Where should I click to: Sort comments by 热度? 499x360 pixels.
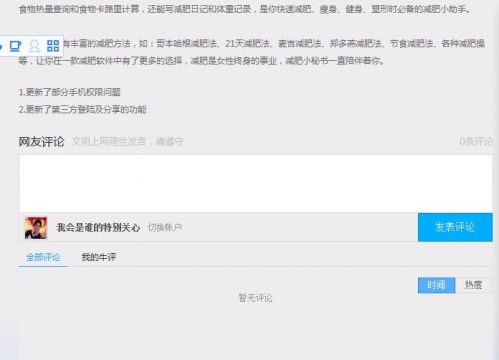474,285
